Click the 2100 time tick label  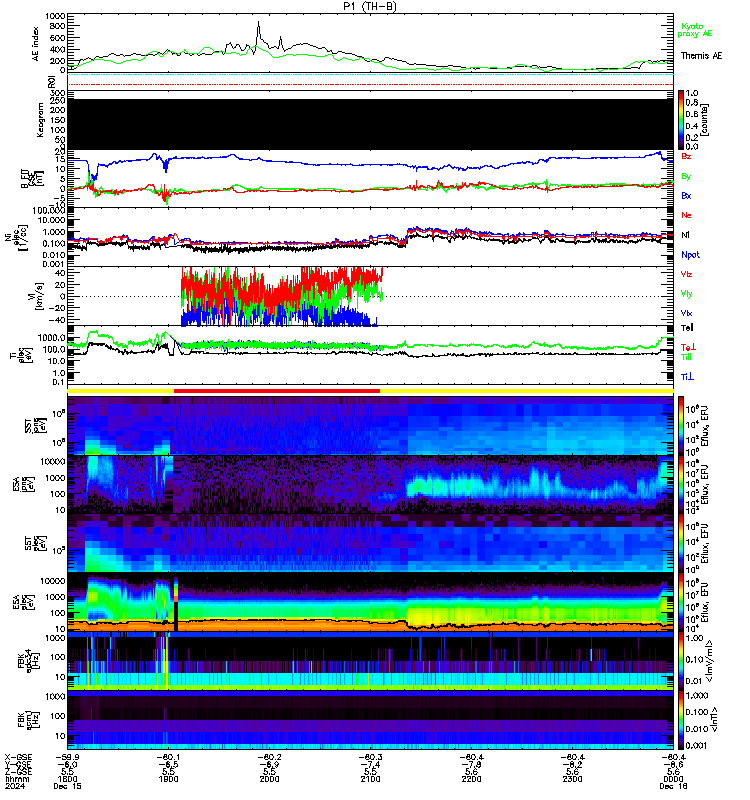point(370,779)
